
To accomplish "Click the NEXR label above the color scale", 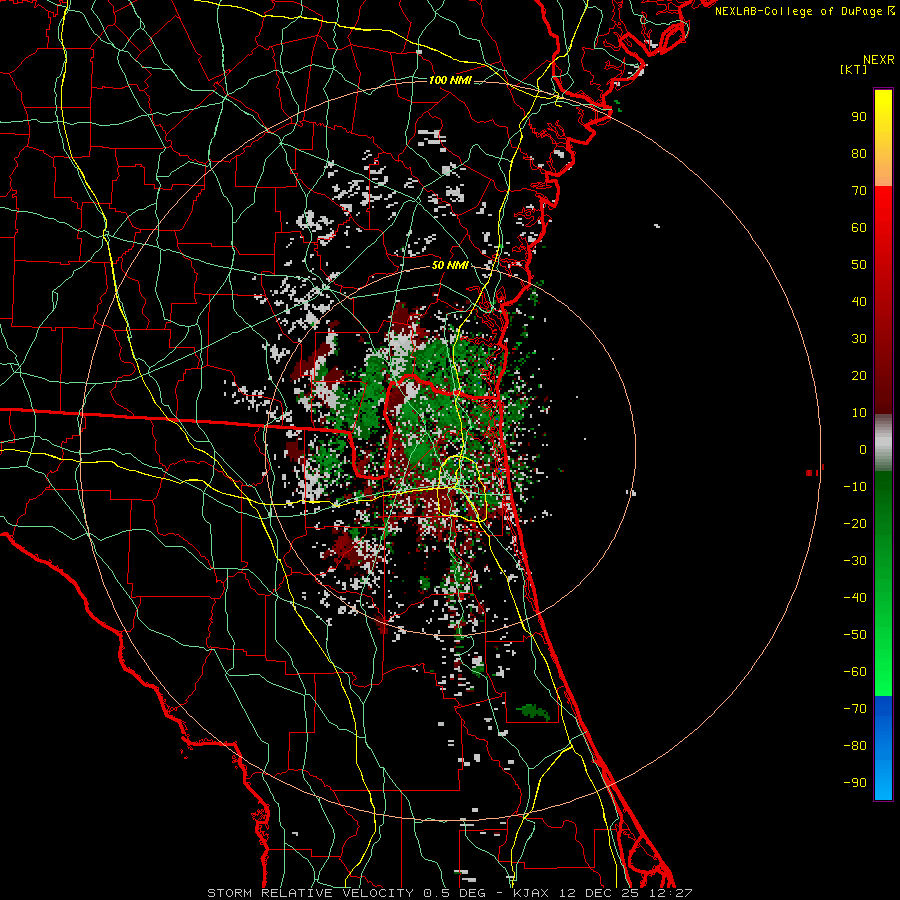I will coord(879,60).
